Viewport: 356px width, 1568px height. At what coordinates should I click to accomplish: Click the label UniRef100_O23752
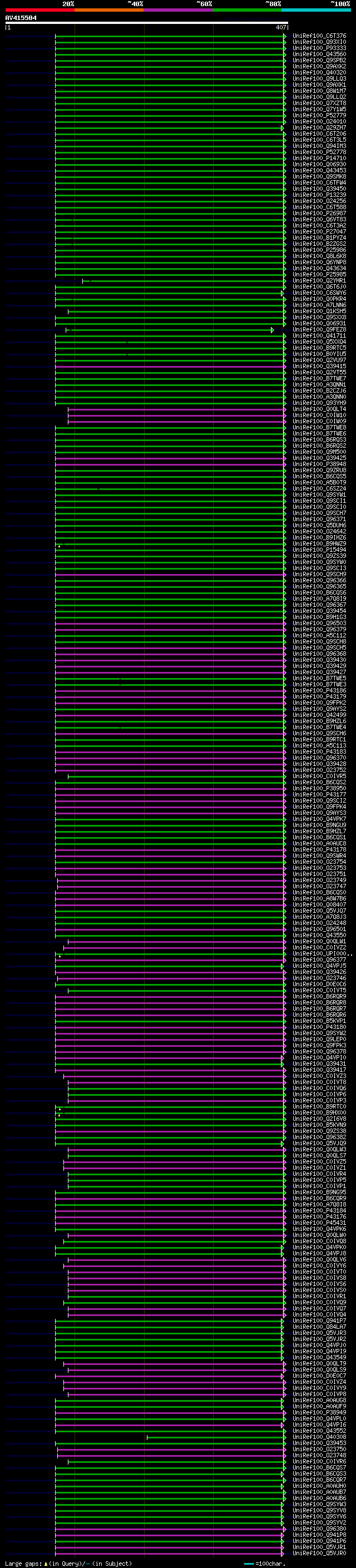(319, 770)
